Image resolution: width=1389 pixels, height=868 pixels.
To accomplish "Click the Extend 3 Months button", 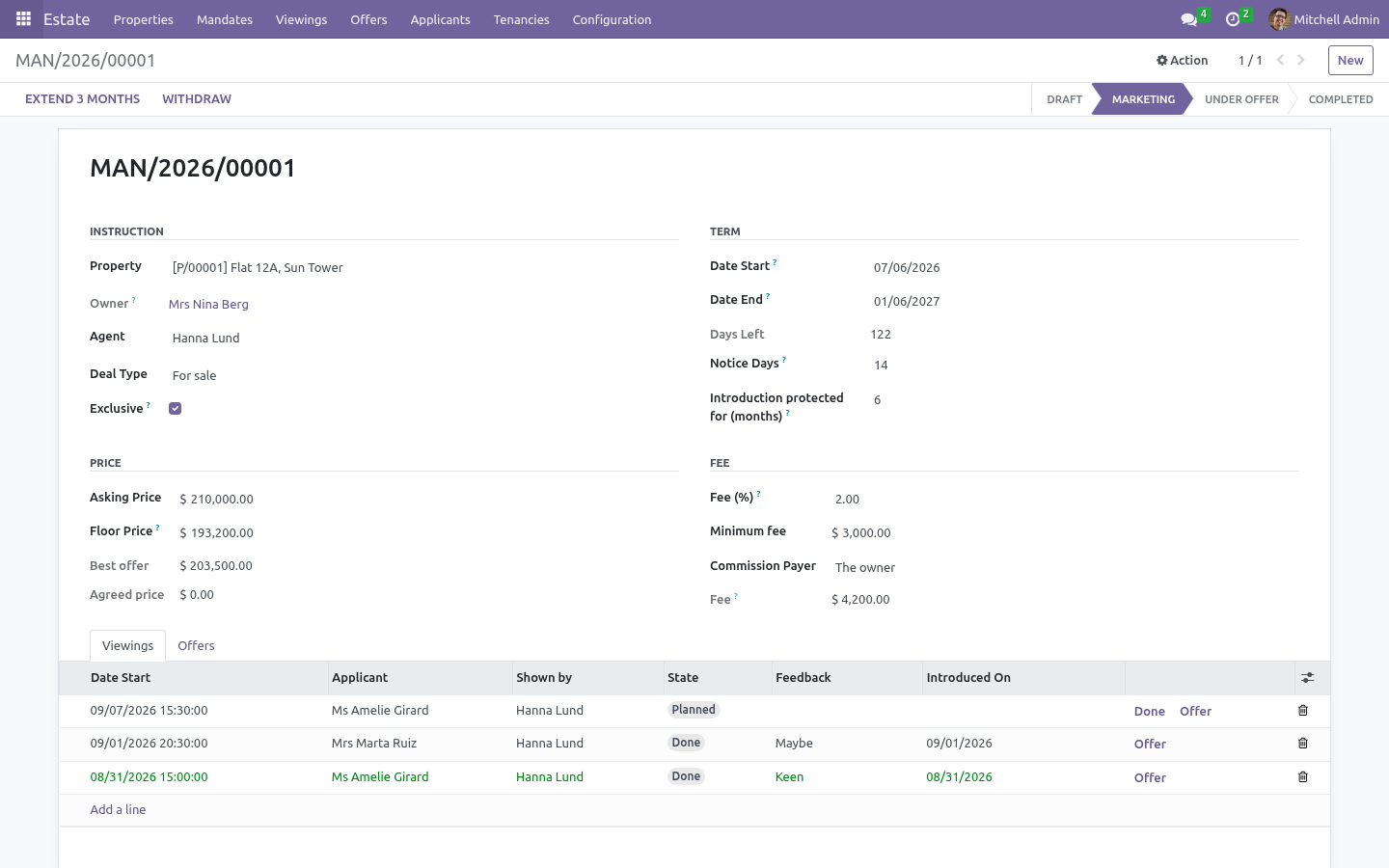I will pyautogui.click(x=82, y=99).
